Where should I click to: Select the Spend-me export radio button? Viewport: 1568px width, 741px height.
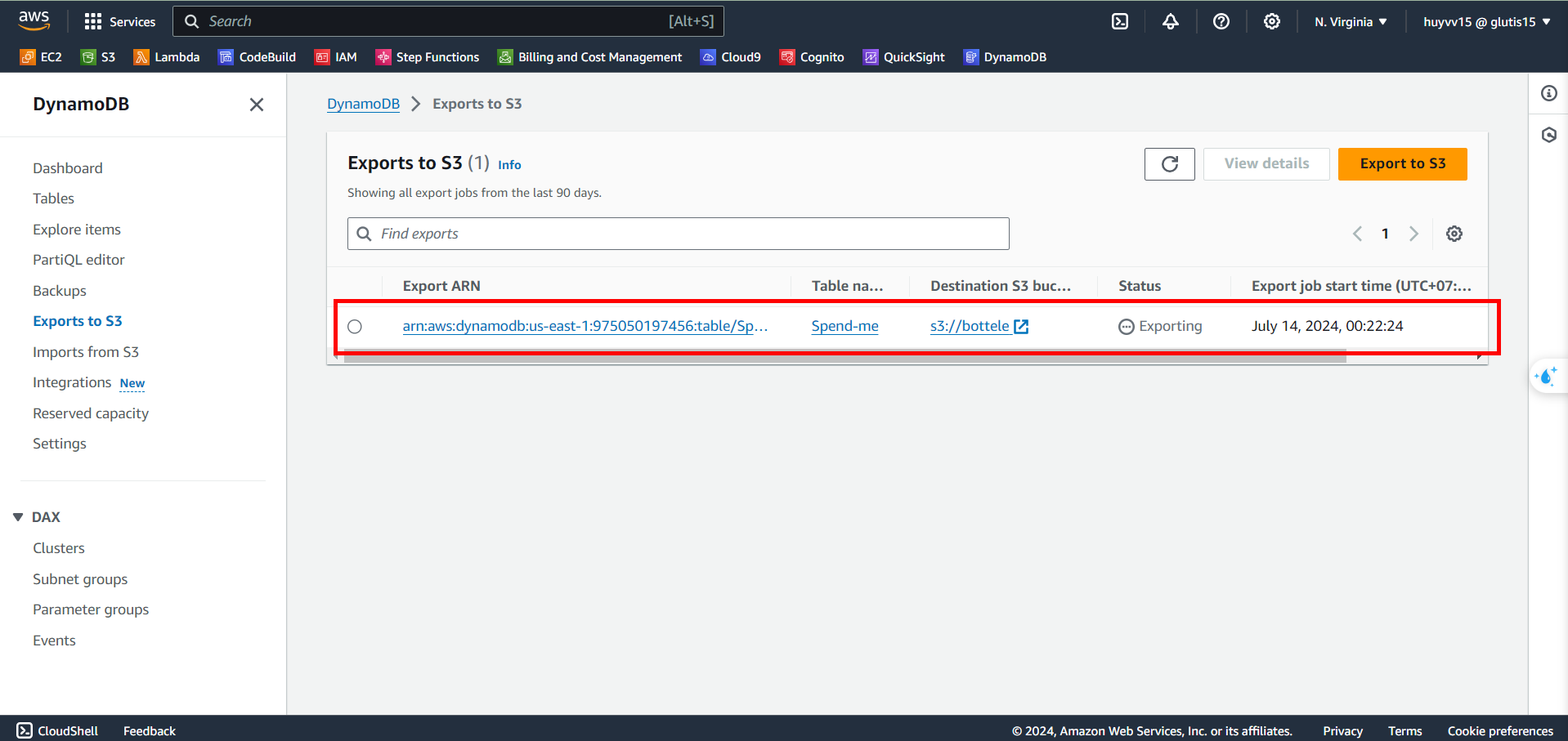(x=355, y=326)
